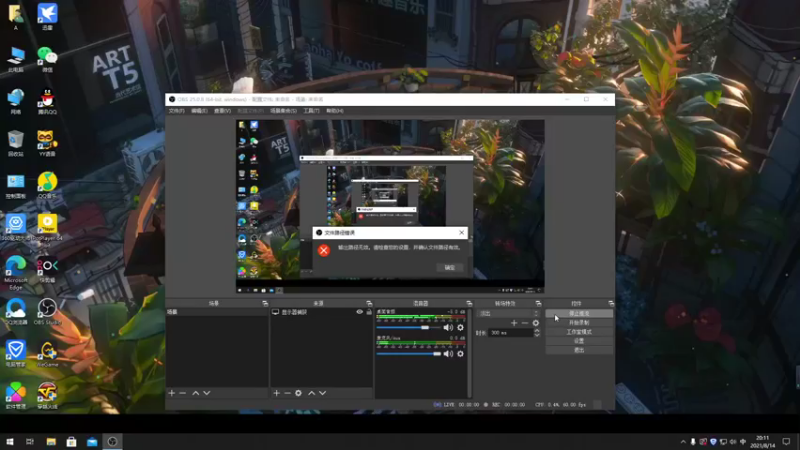The image size is (800, 450).
Task: Undock the 转场特效 panel with float icon
Action: (538, 304)
